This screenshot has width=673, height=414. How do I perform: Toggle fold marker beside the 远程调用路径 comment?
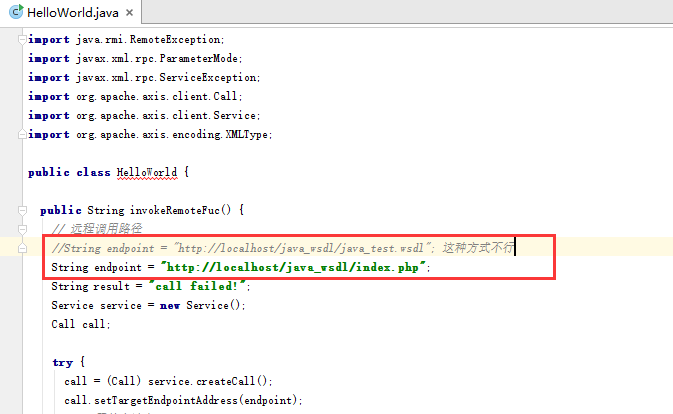(x=22, y=229)
